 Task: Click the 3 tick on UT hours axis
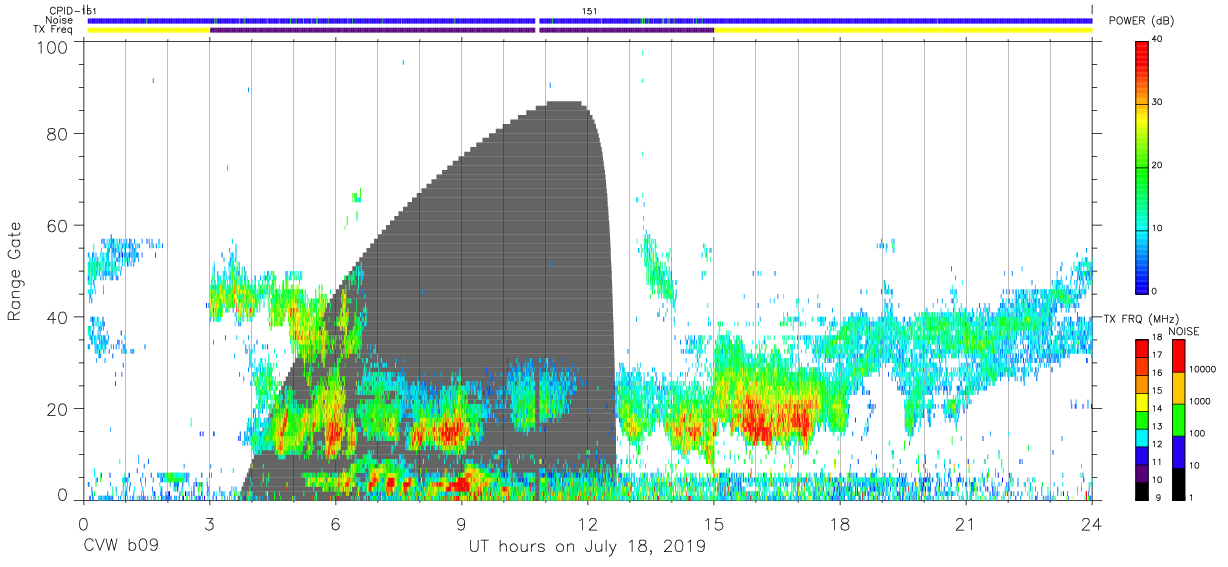209,523
